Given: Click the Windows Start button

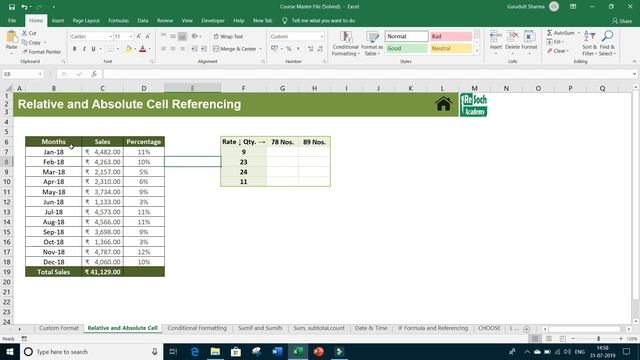Looking at the screenshot, I should [x=10, y=351].
